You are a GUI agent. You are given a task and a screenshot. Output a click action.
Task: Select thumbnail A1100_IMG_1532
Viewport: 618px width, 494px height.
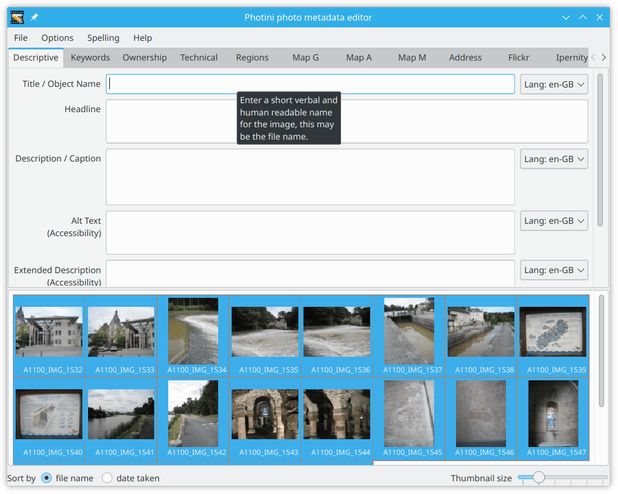tap(49, 336)
